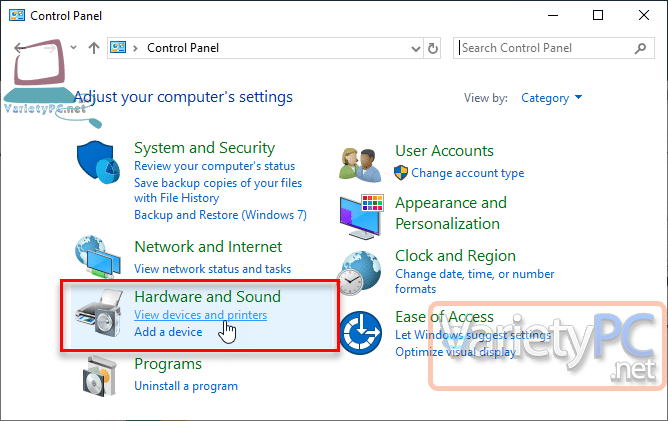Close the Control Panel window
The width and height of the screenshot is (668, 421).
(644, 15)
